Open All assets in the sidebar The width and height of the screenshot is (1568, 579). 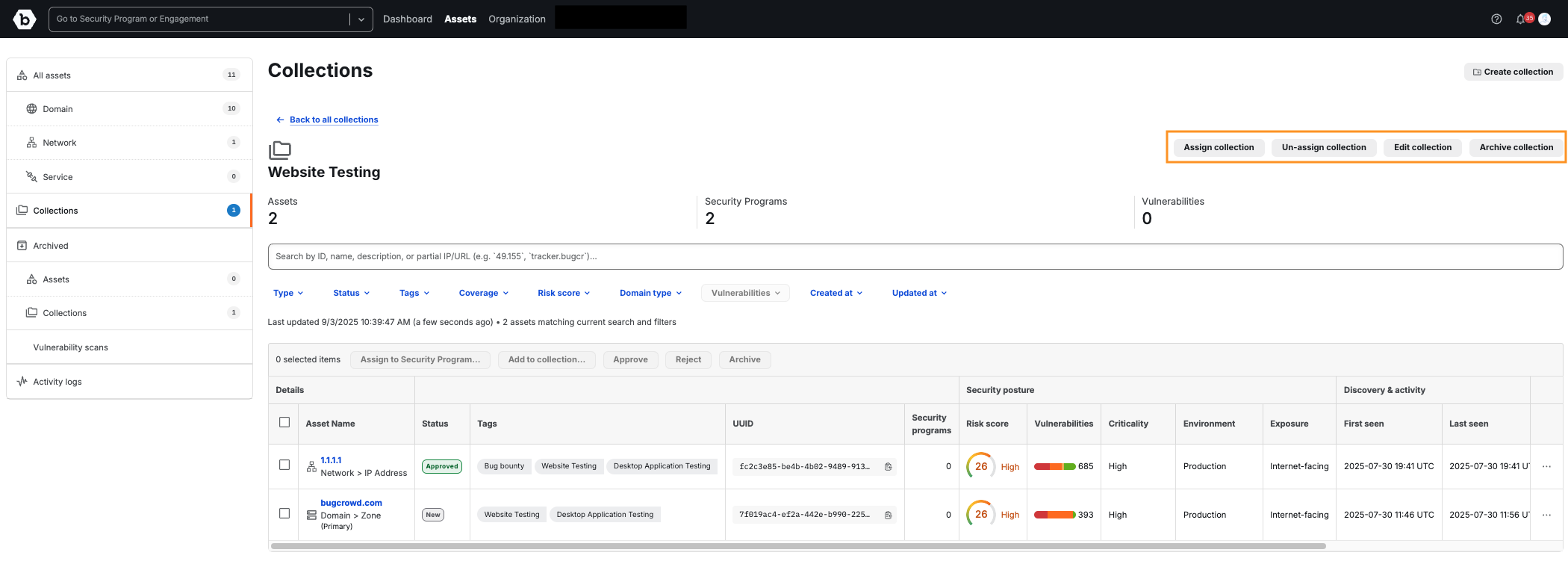(129, 75)
